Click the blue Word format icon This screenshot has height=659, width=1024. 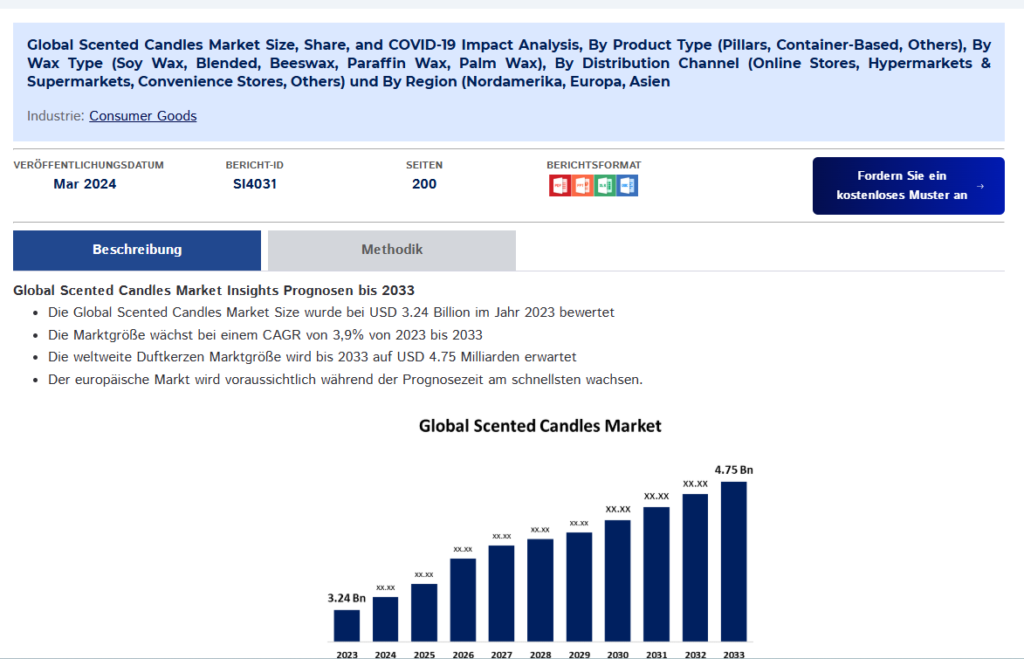click(627, 185)
